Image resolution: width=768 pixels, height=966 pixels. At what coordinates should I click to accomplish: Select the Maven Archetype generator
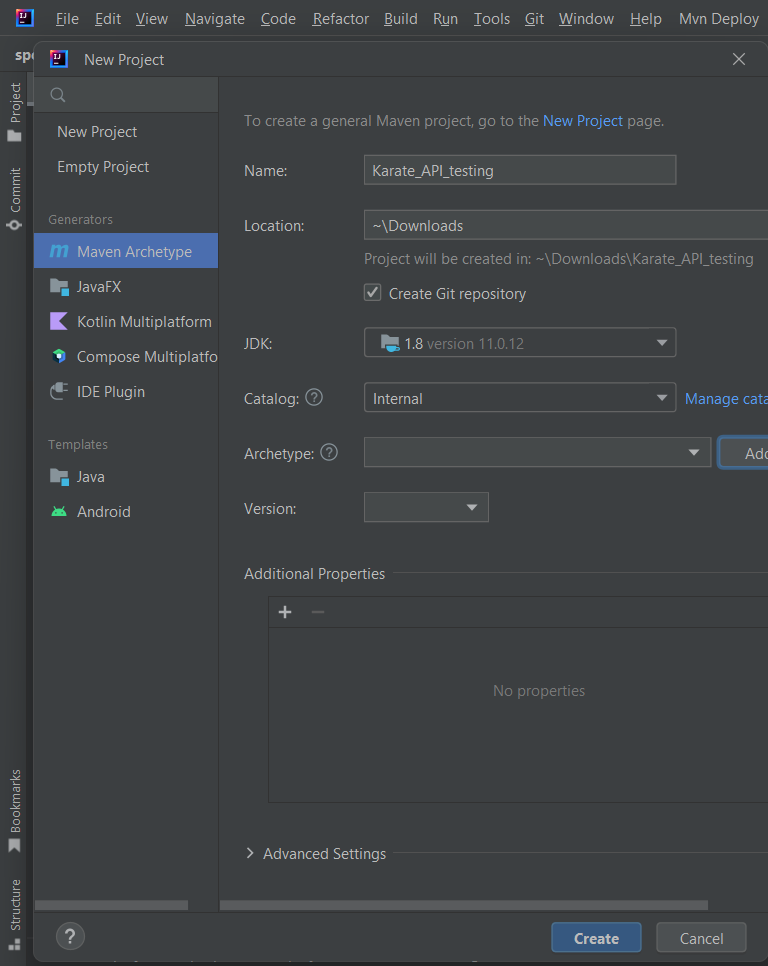[x=126, y=251]
